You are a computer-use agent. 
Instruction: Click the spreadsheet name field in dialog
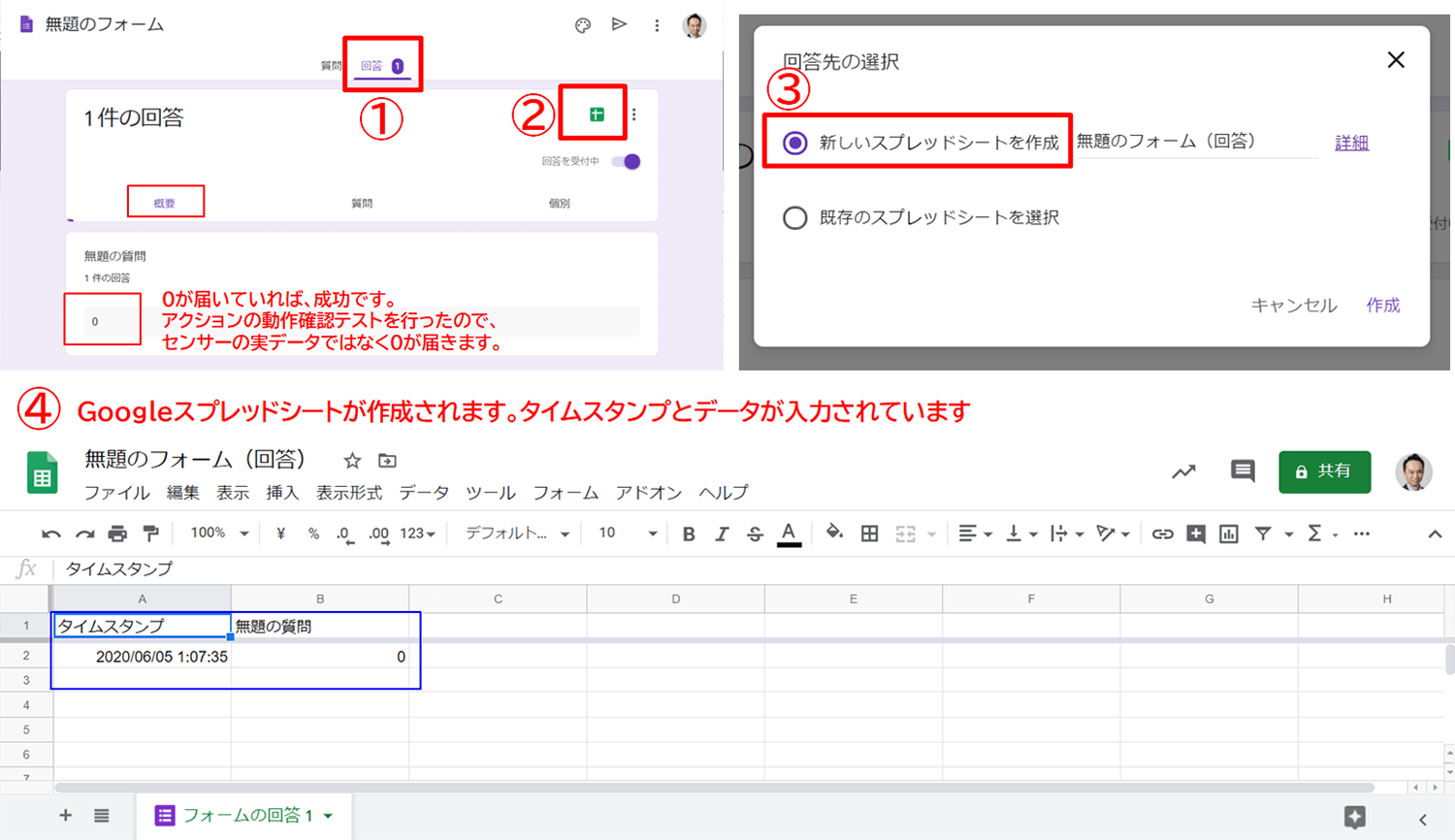pos(1197,142)
